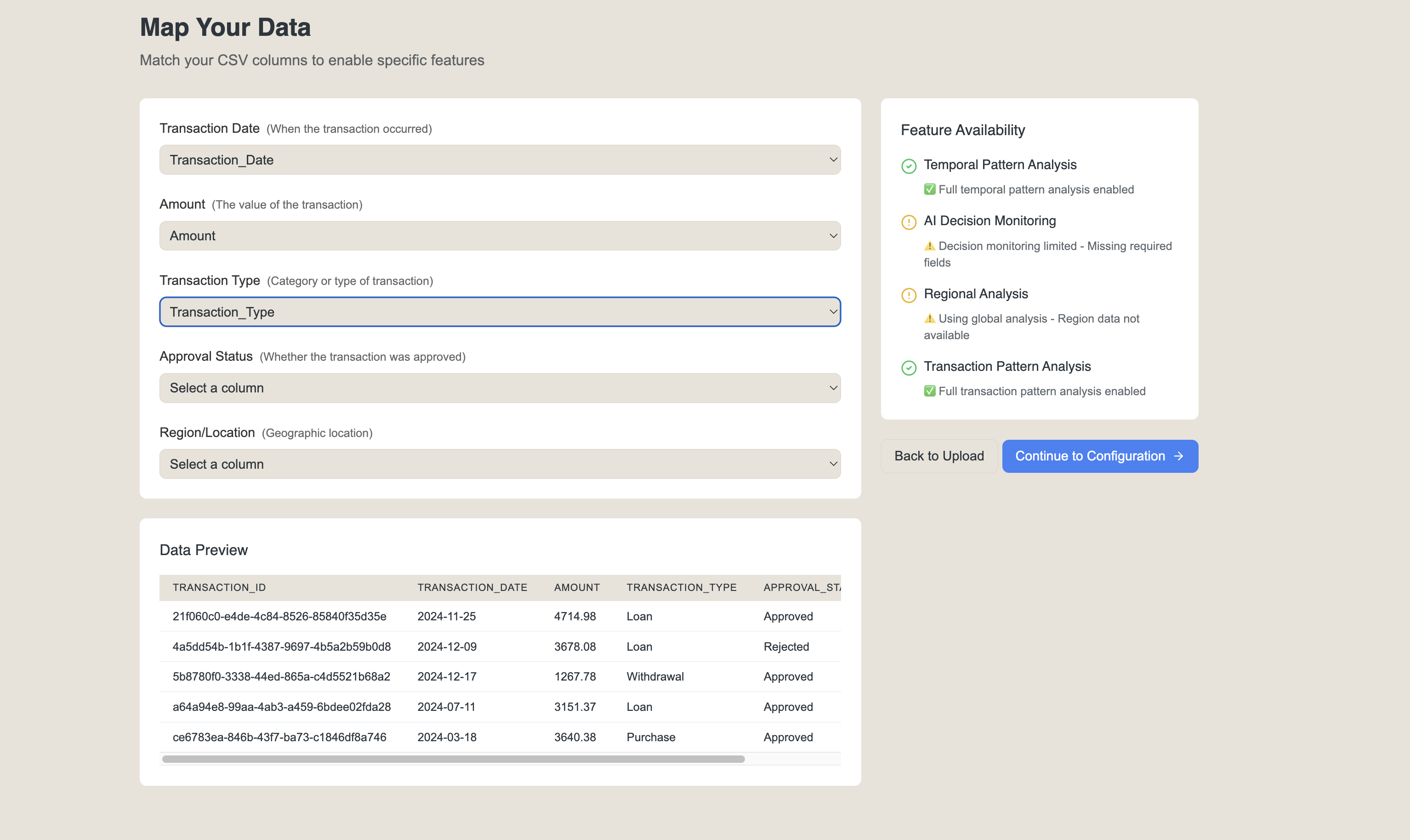The image size is (1410, 840).
Task: Select a column for Approval Status
Action: tap(500, 388)
